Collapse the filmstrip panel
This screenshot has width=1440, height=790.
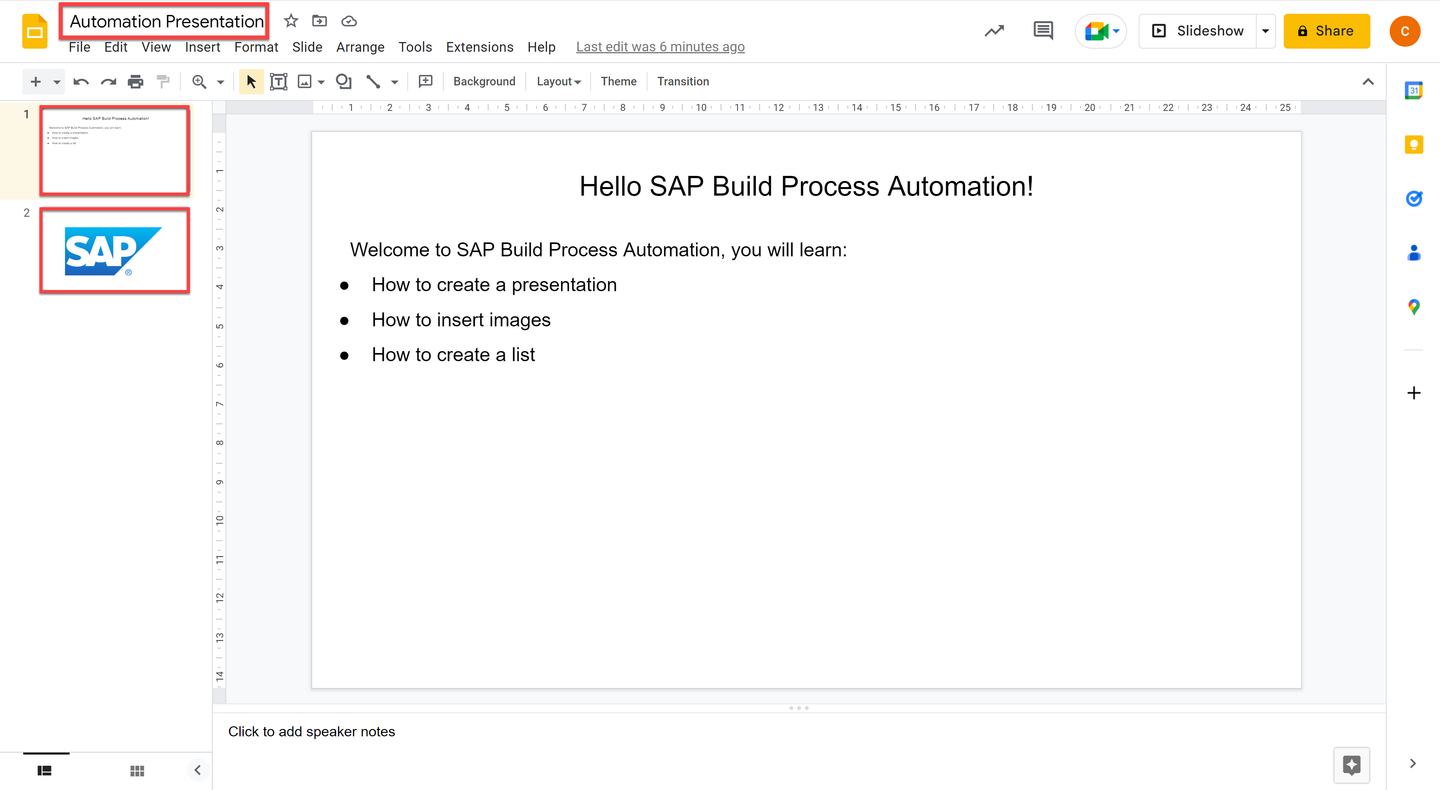pos(197,770)
